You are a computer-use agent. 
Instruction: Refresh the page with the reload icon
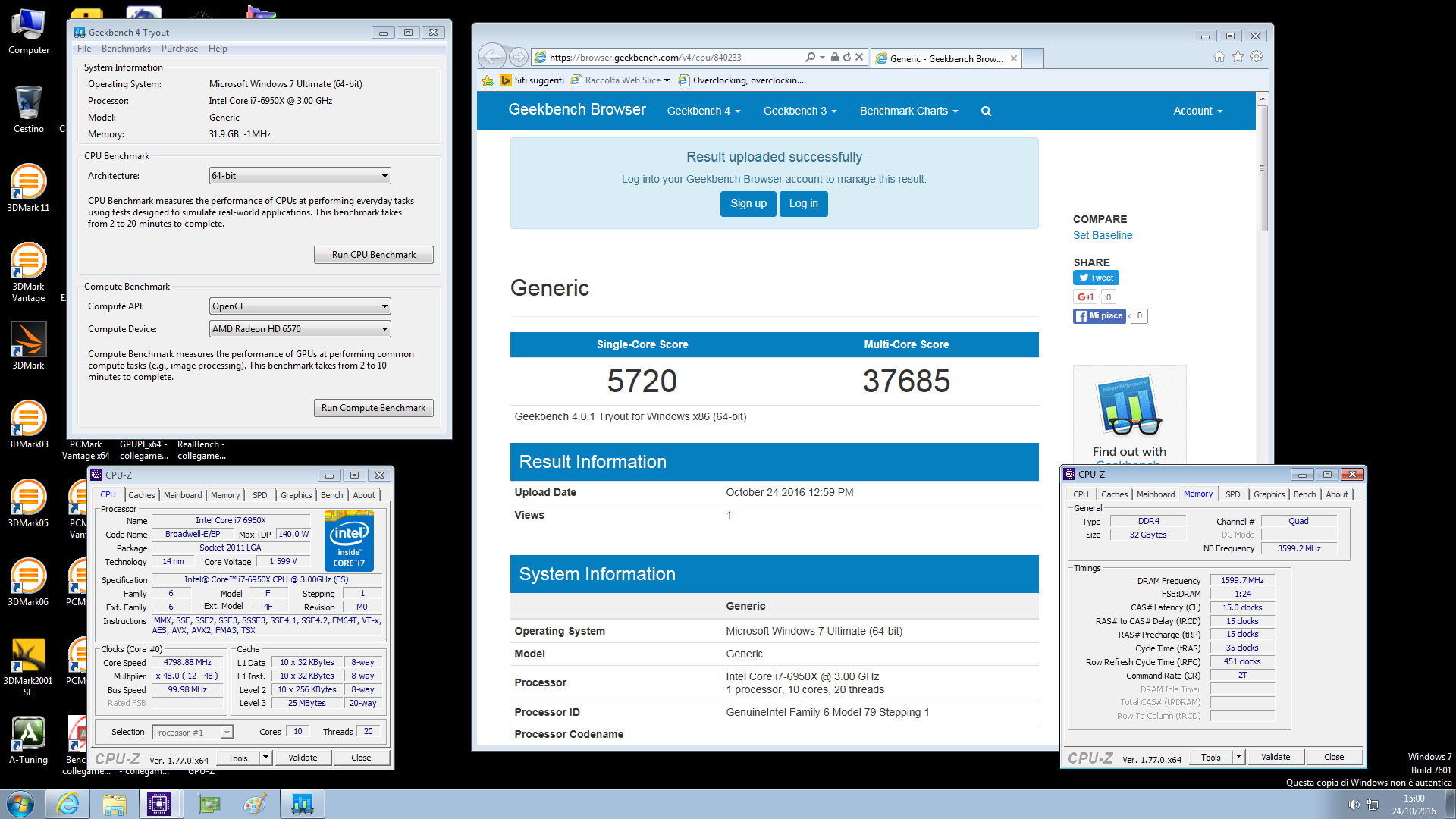(x=847, y=57)
